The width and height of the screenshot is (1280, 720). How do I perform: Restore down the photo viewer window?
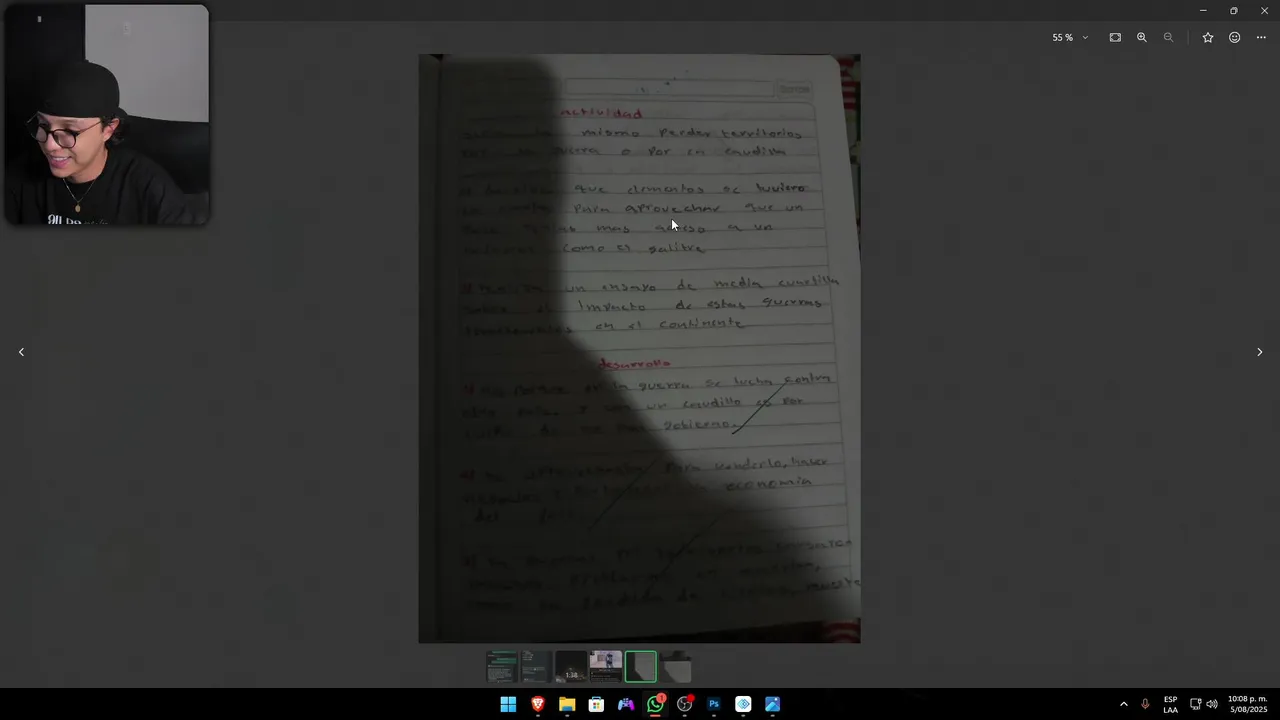pos(1233,10)
